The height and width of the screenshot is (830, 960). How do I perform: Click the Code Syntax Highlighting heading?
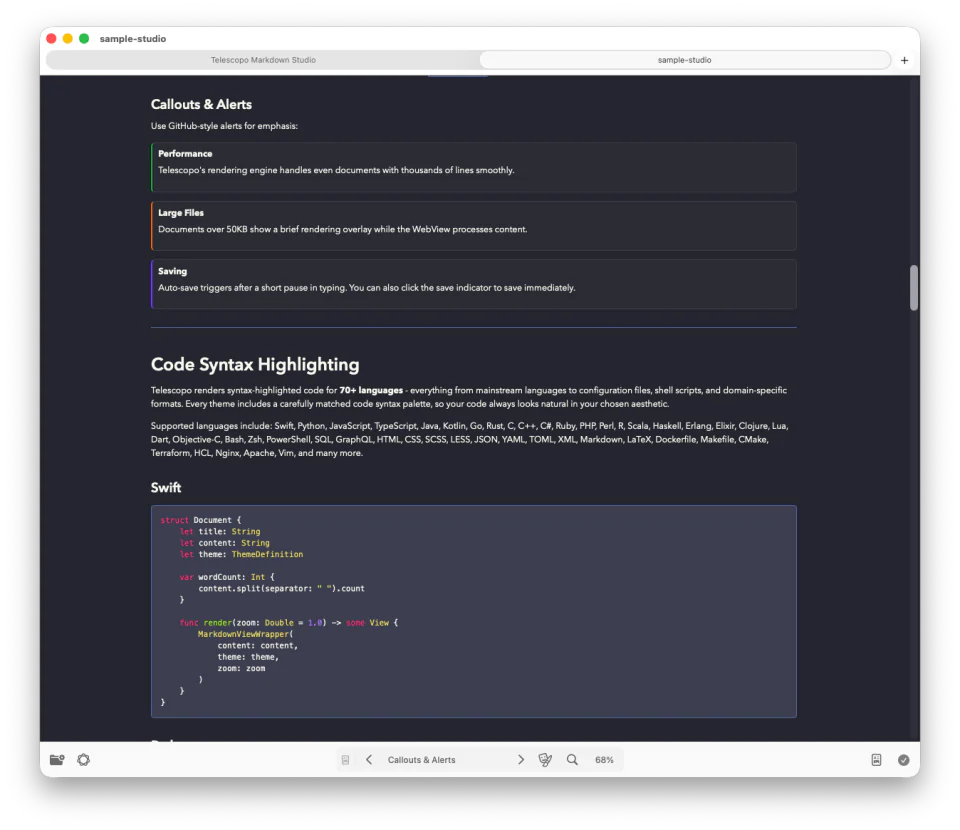pos(255,365)
